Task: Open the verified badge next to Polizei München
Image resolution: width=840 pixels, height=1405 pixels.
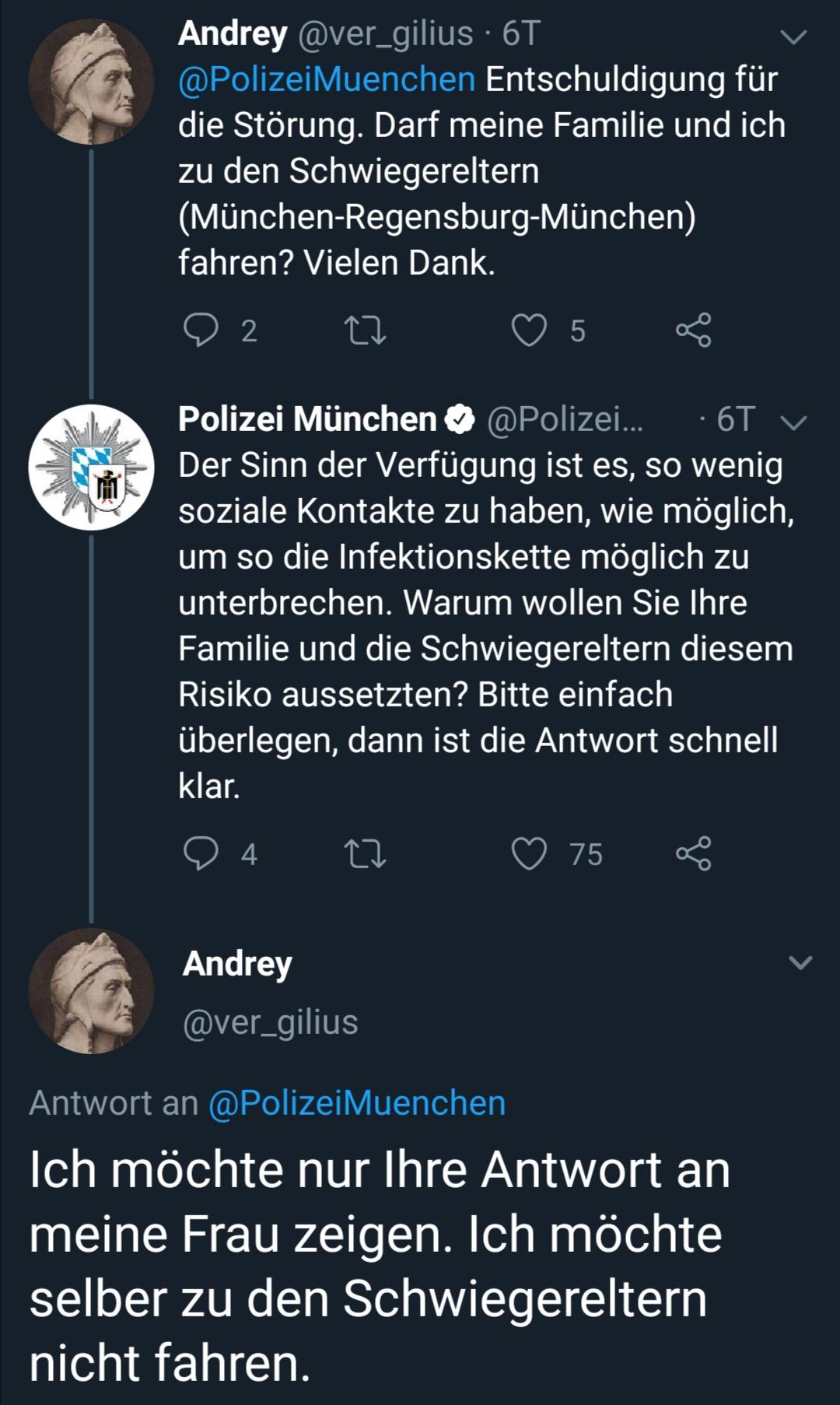Action: pyautogui.click(x=460, y=419)
